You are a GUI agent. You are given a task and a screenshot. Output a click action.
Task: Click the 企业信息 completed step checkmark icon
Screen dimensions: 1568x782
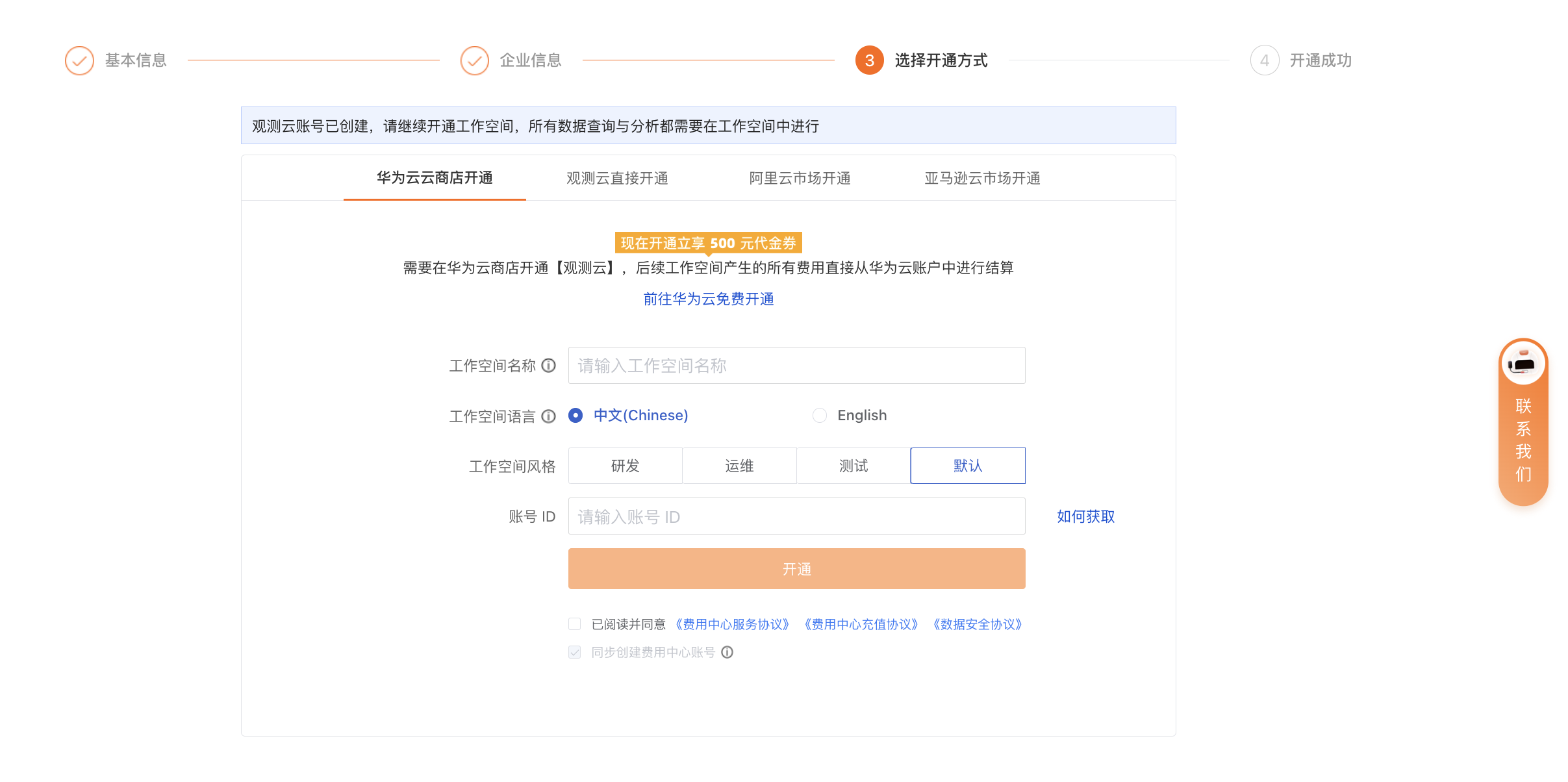[x=474, y=60]
